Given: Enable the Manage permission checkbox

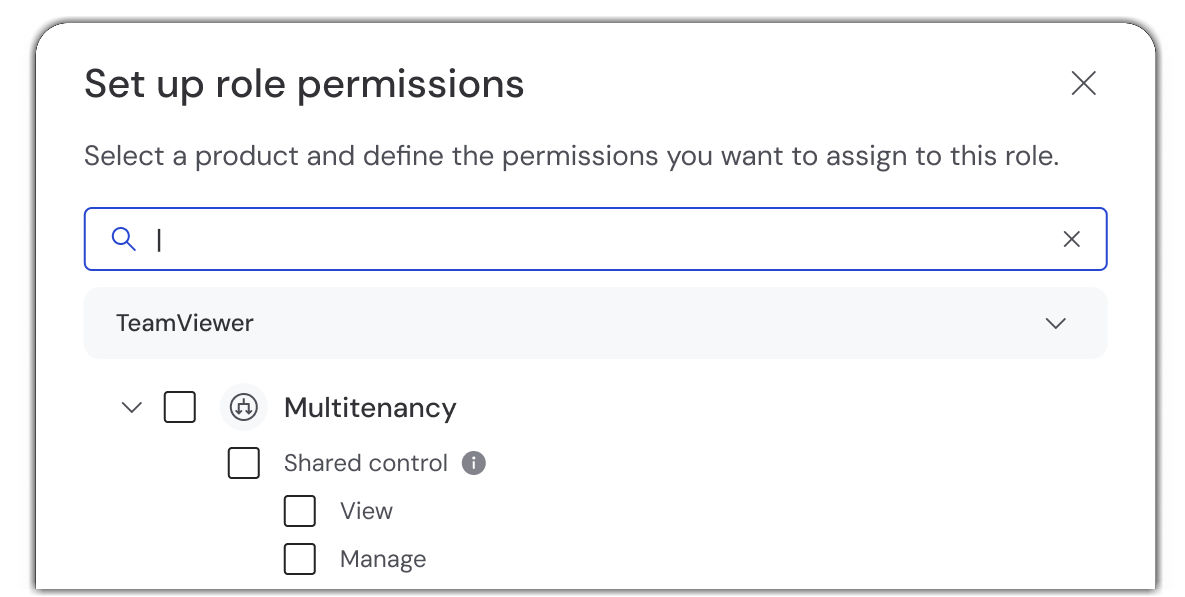Looking at the screenshot, I should click(x=300, y=559).
